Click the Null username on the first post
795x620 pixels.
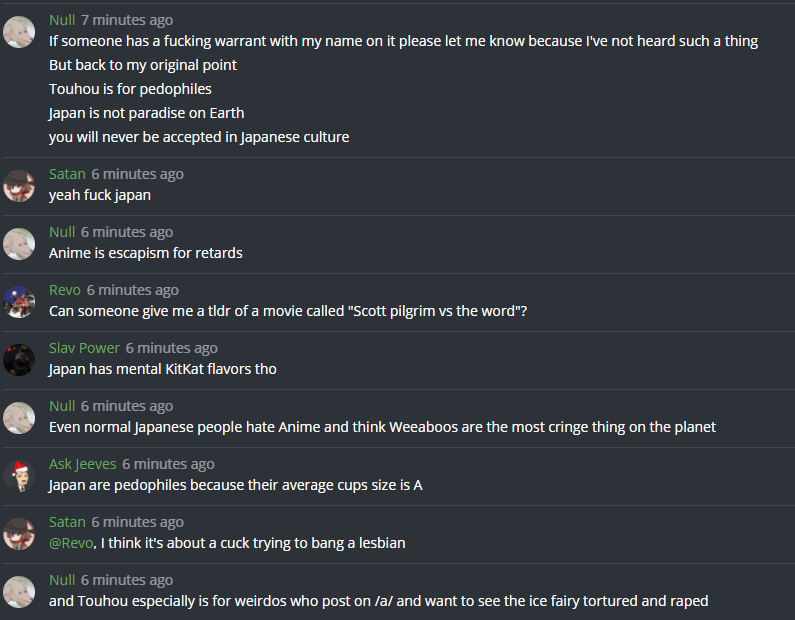tap(62, 20)
